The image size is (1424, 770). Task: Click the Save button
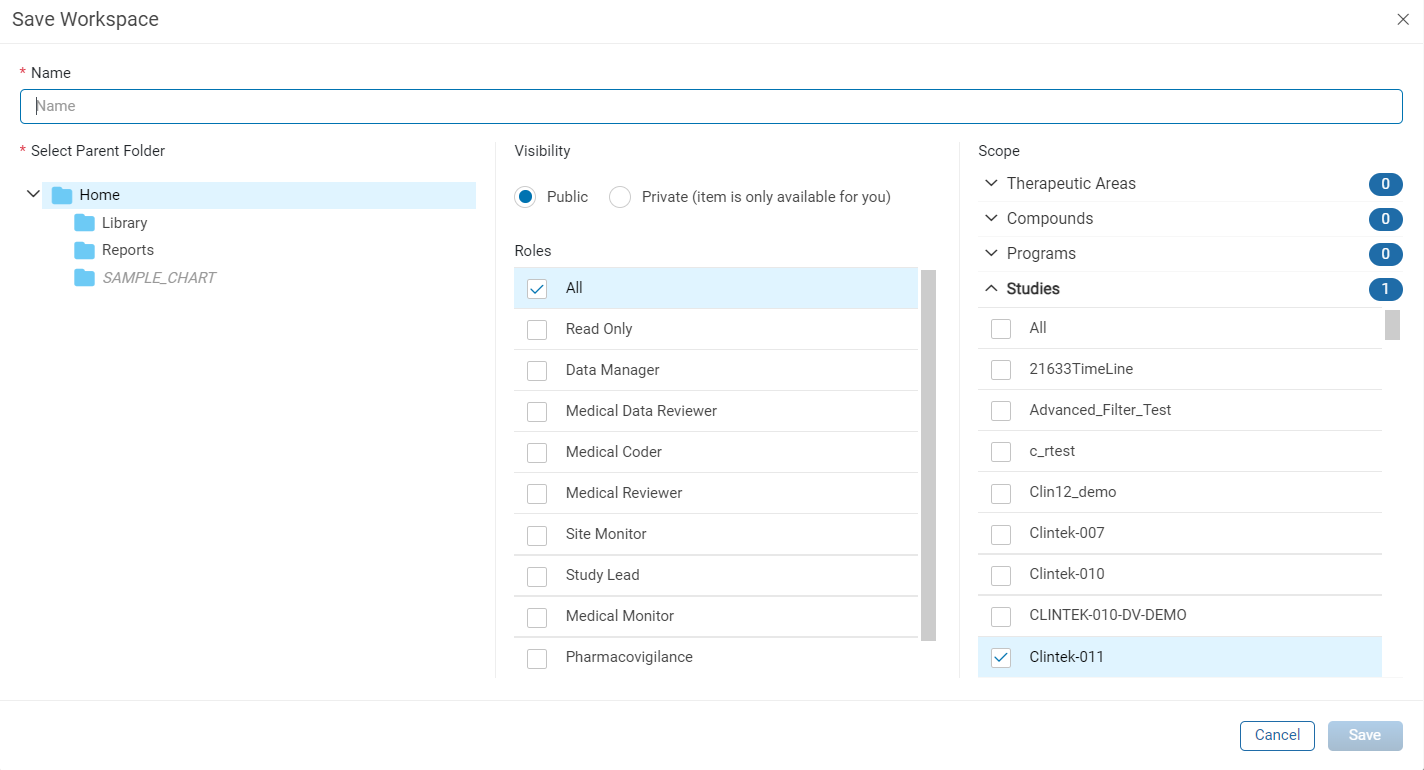(x=1365, y=735)
